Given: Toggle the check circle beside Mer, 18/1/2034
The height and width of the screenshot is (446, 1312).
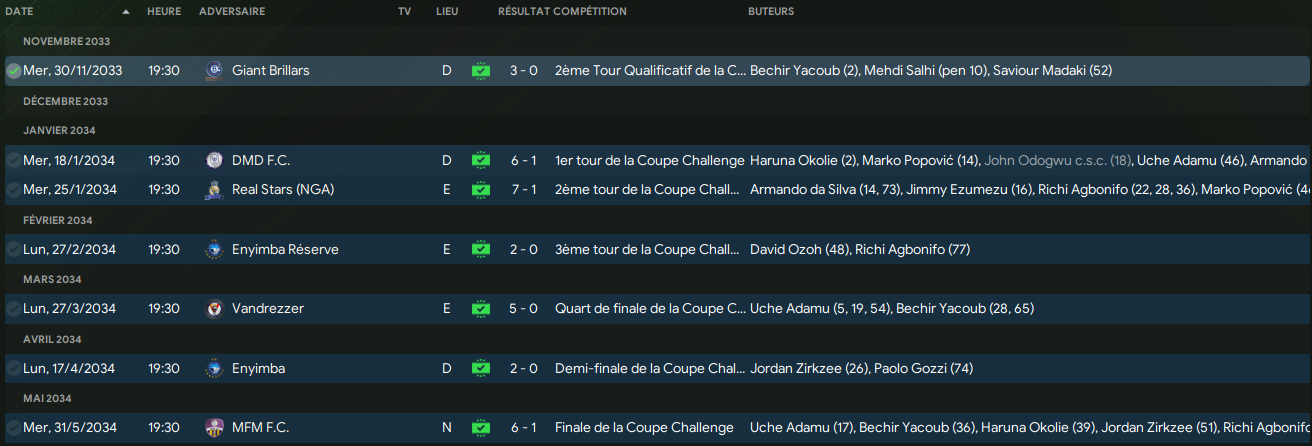Looking at the screenshot, I should point(13,160).
